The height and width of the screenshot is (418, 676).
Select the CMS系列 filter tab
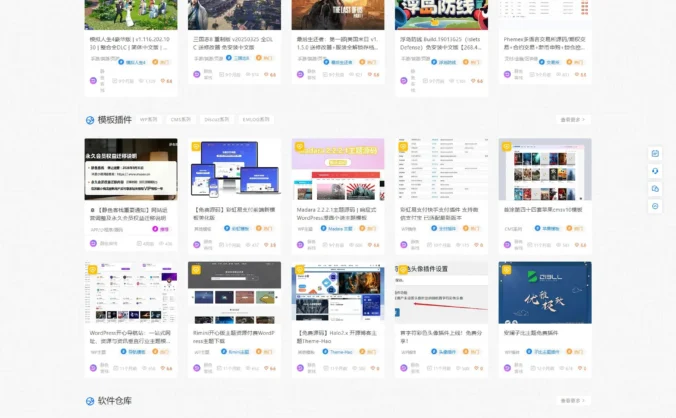[x=180, y=119]
